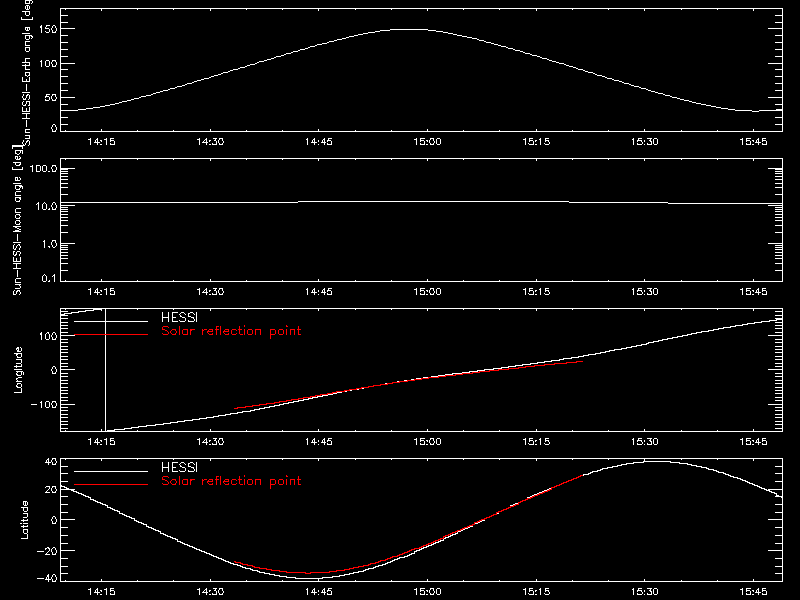
Task: Click white HESSI legend line in Longitude plot
Action: point(111,321)
